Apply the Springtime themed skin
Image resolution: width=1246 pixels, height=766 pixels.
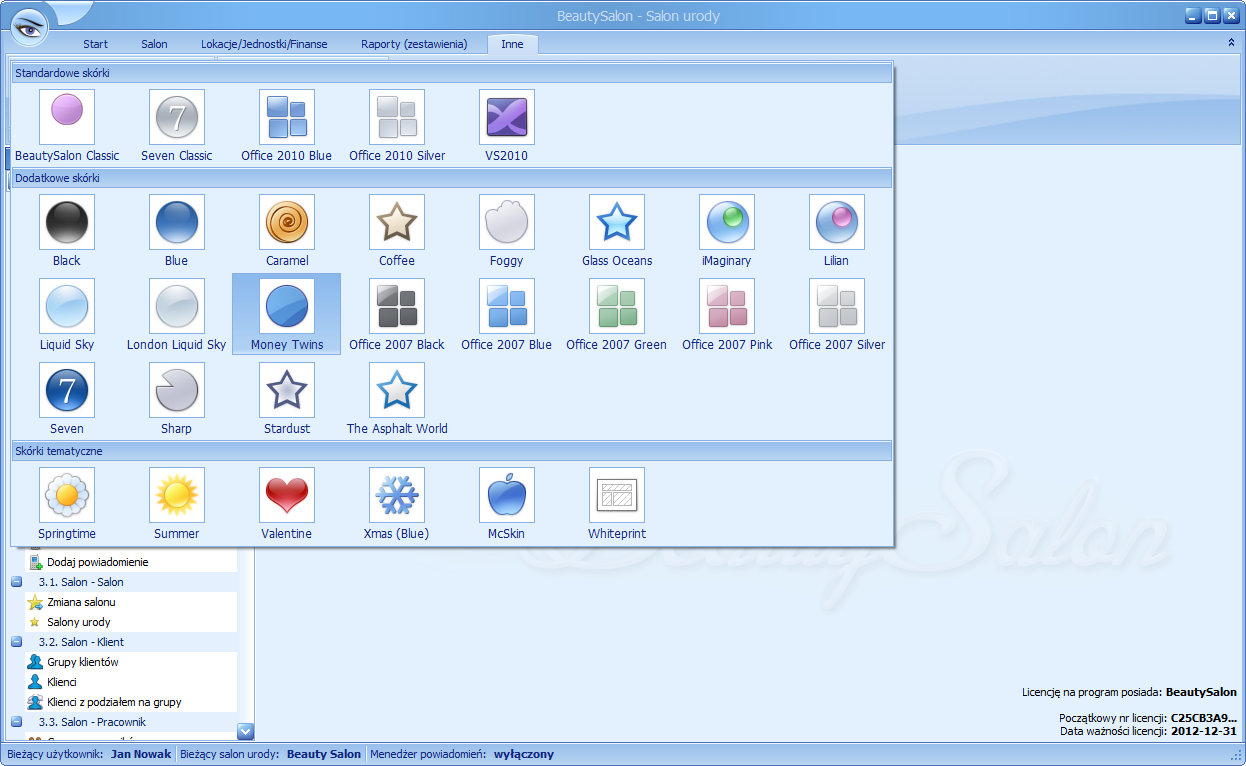(67, 504)
